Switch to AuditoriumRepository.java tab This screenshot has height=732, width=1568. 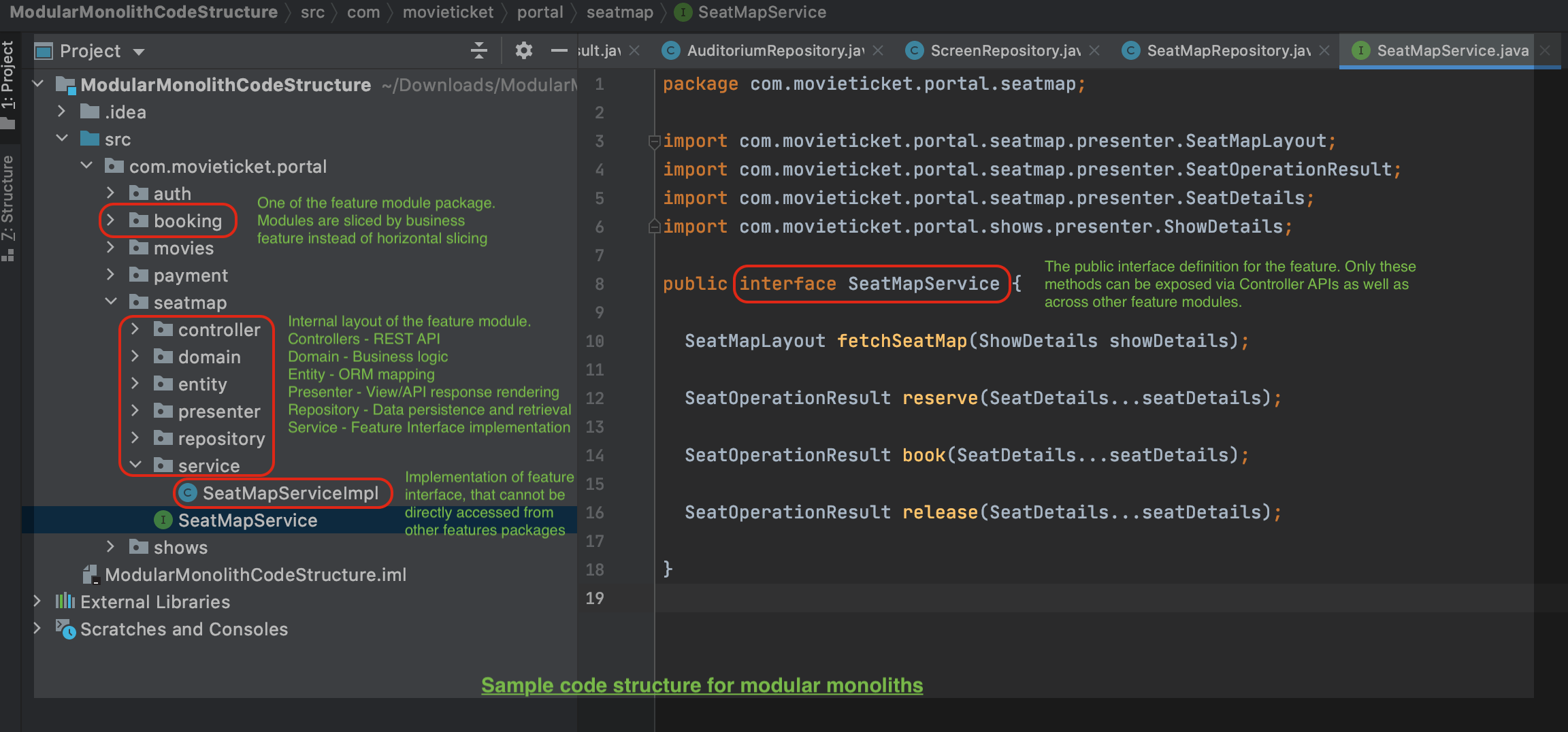click(773, 50)
